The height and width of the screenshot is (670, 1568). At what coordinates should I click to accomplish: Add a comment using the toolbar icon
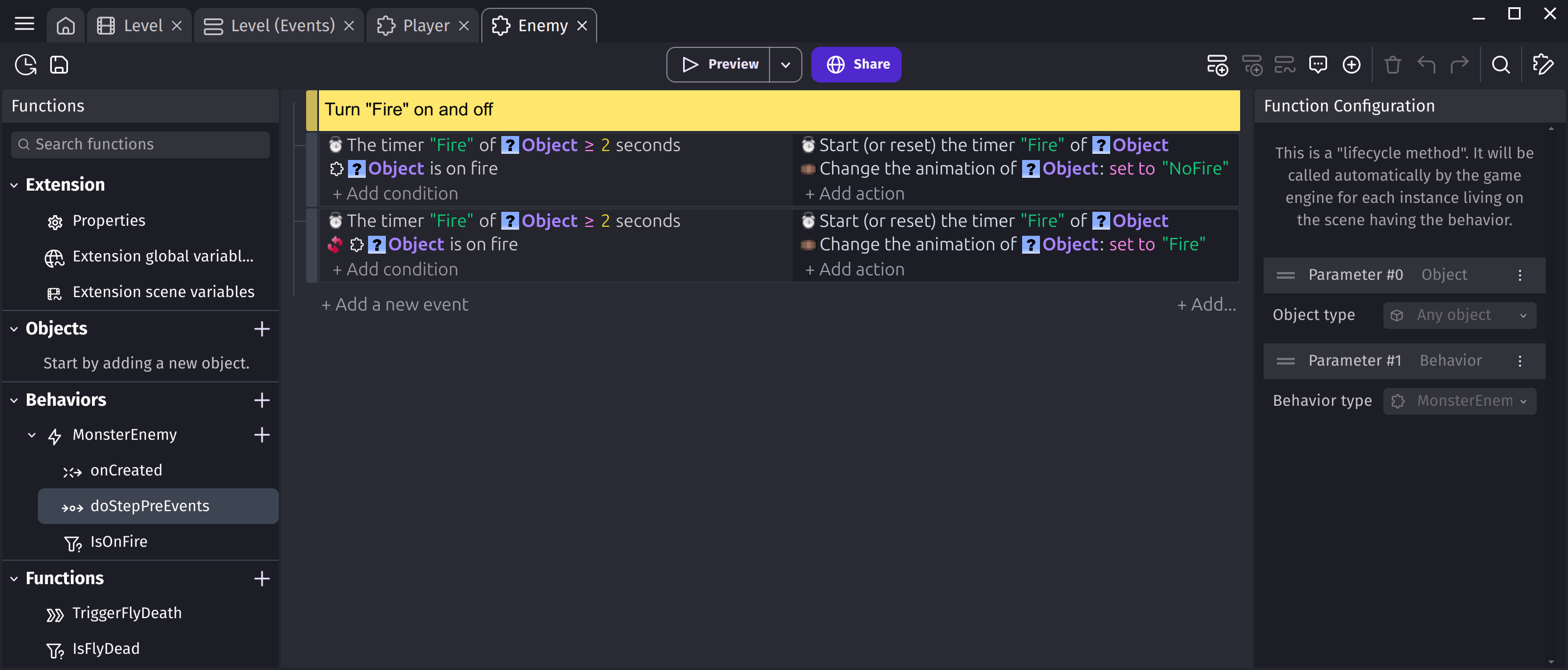point(1318,65)
